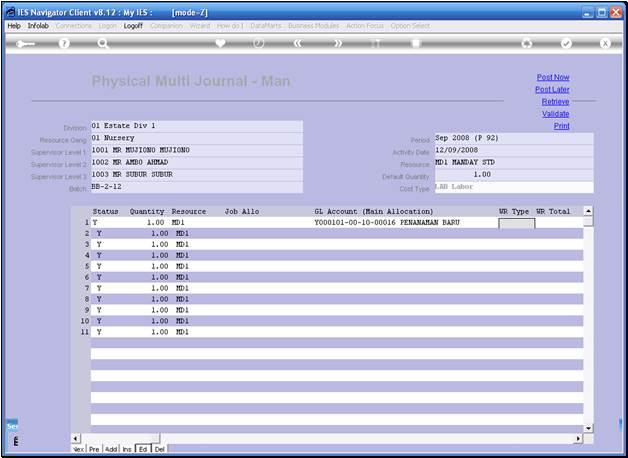Open the question mark help icon
This screenshot has width=628, height=458.
click(x=64, y=44)
